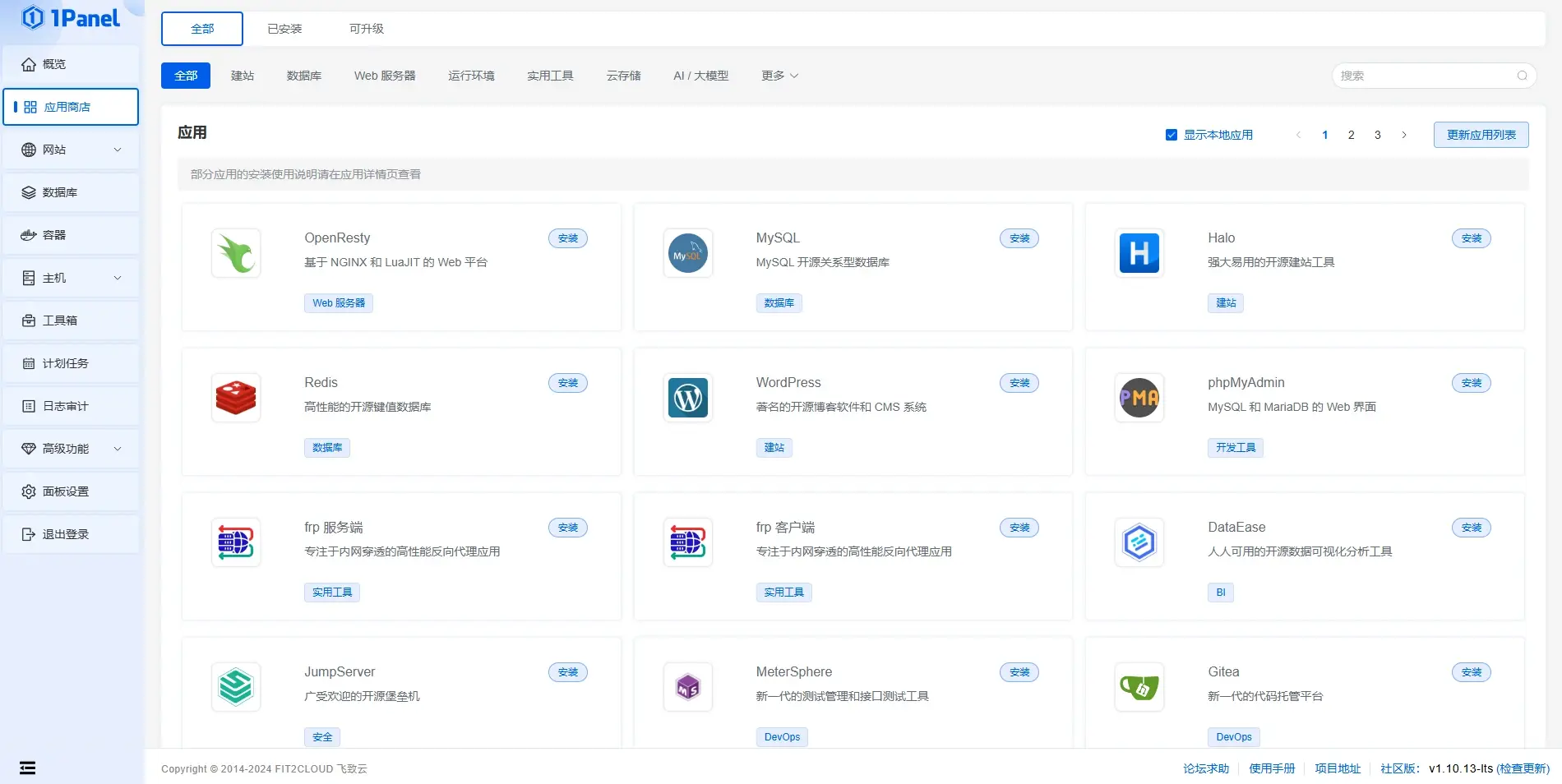This screenshot has width=1562, height=784.
Task: Filter apps by 实用工具 category
Action: (550, 76)
